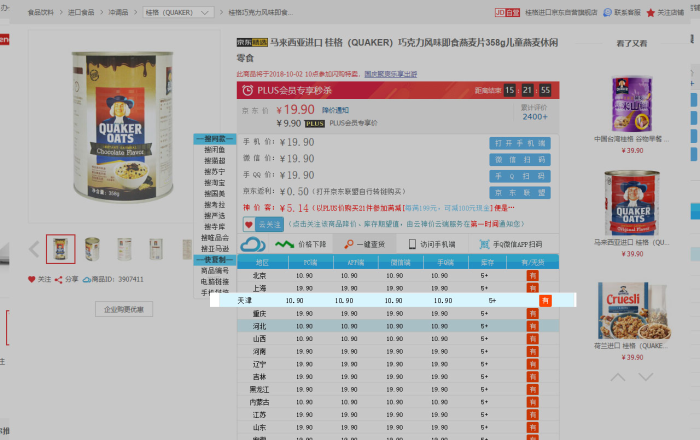
Task: Click the alarm clock icon in the PLUS banner
Action: pos(247,90)
